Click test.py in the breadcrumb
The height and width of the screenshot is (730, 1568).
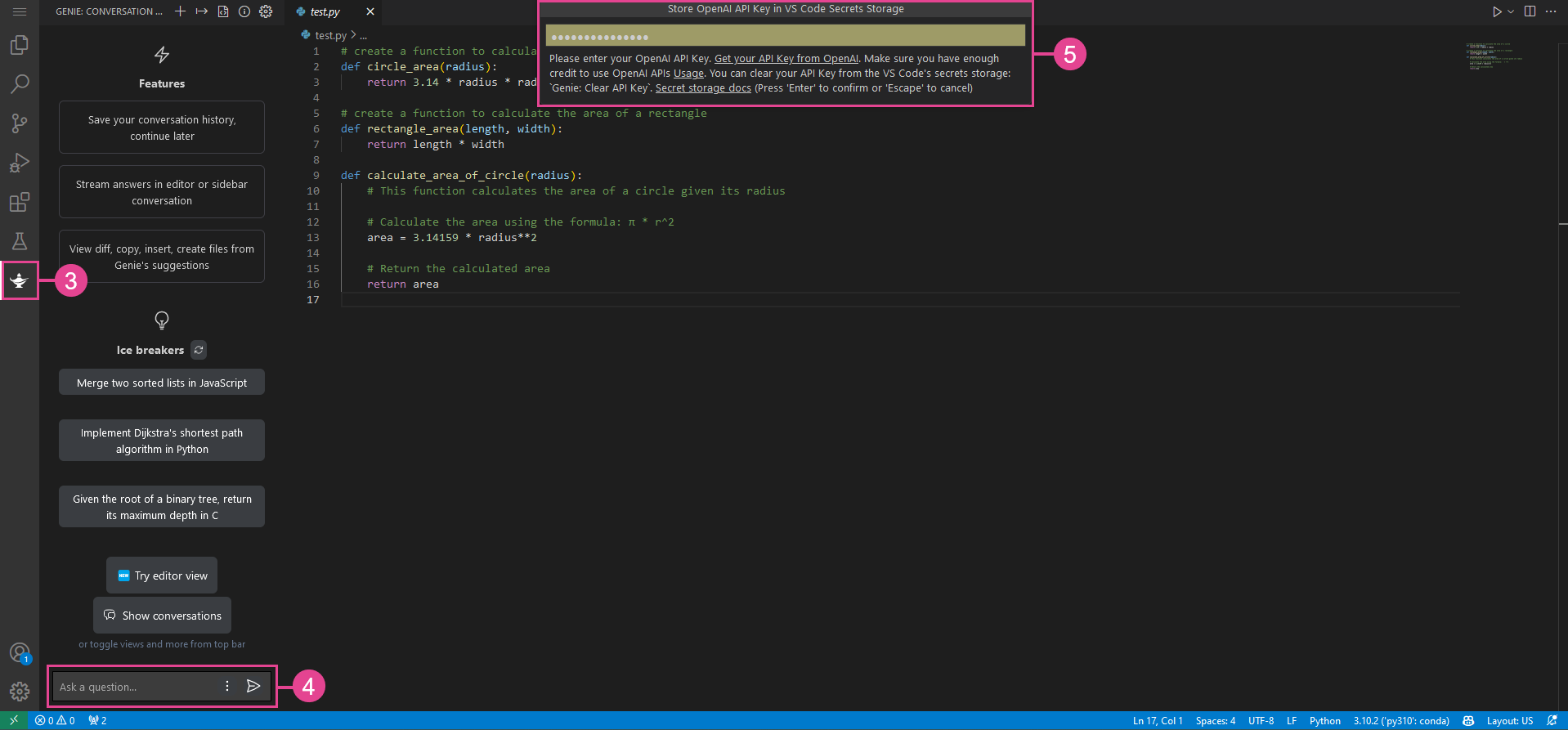(330, 36)
